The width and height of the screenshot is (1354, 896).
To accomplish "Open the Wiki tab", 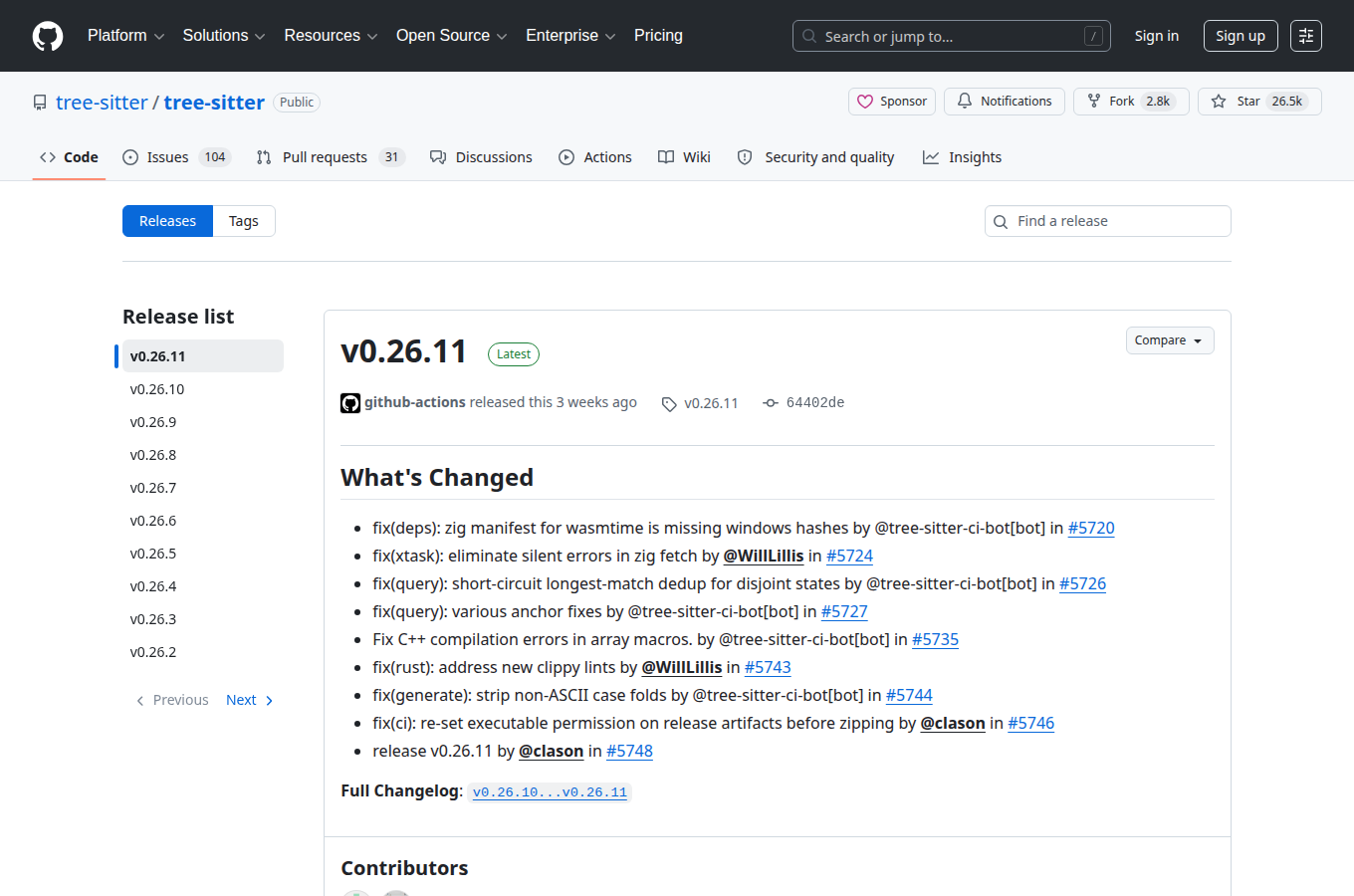I will [684, 157].
